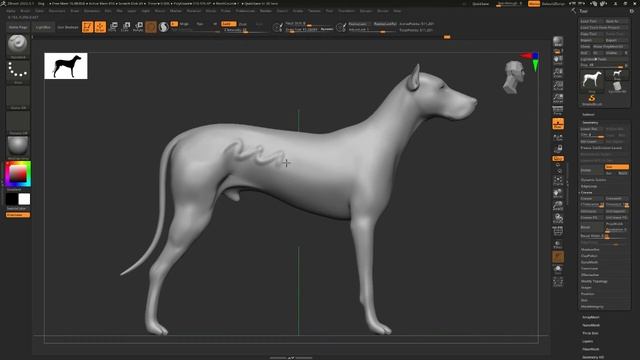Select the Scale transform icon

126,27
